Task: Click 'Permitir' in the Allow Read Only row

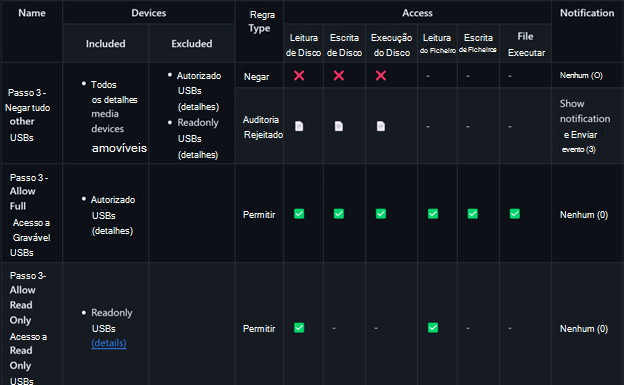Action: [x=259, y=328]
